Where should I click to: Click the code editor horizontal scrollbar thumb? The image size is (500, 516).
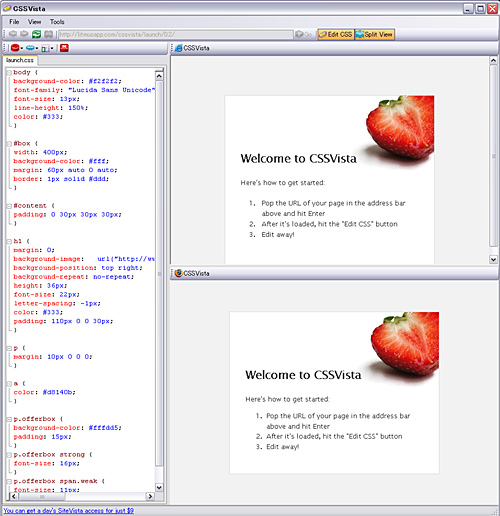click(42, 496)
